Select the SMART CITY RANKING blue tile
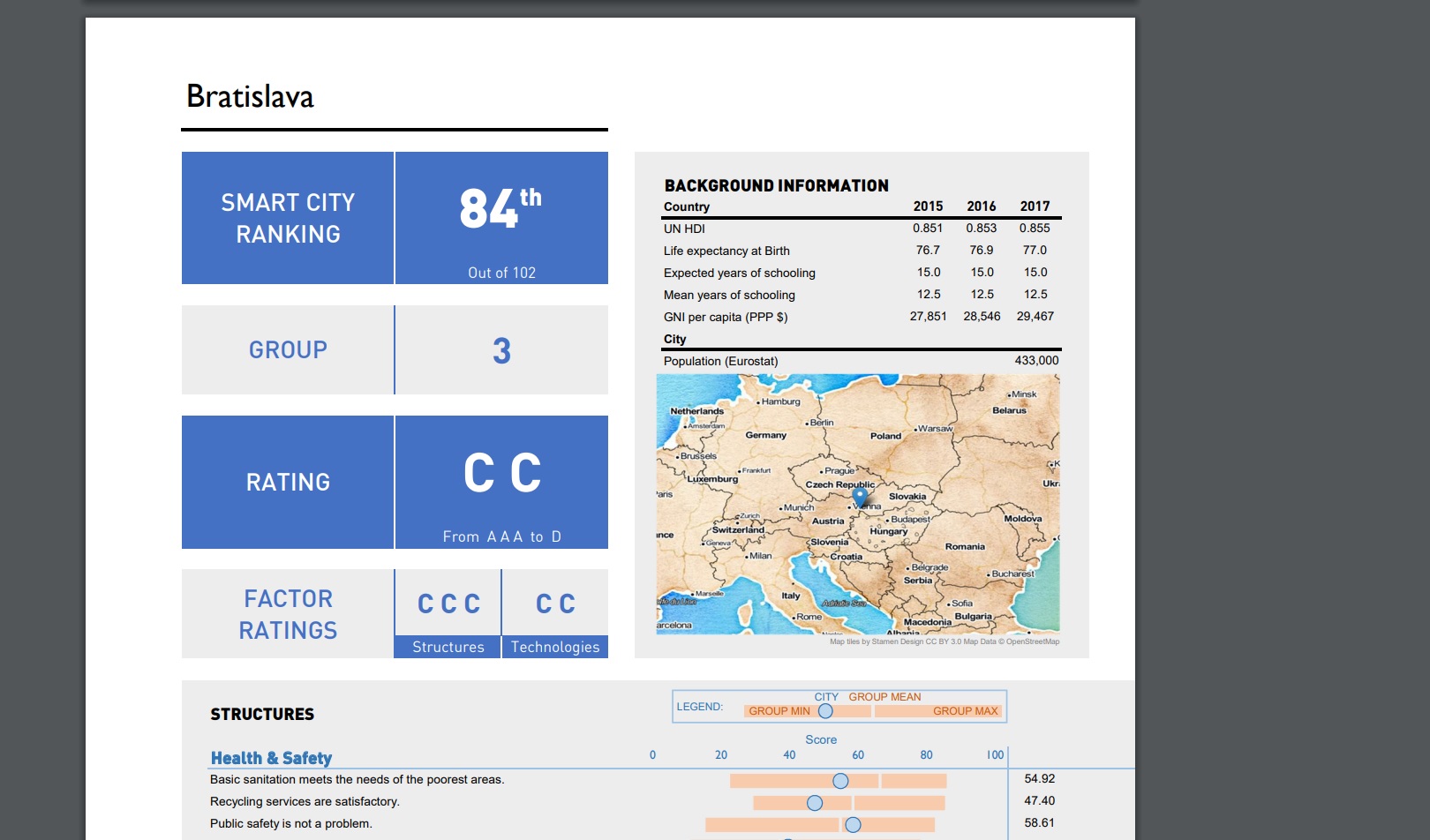The width and height of the screenshot is (1430, 840). coord(288,218)
